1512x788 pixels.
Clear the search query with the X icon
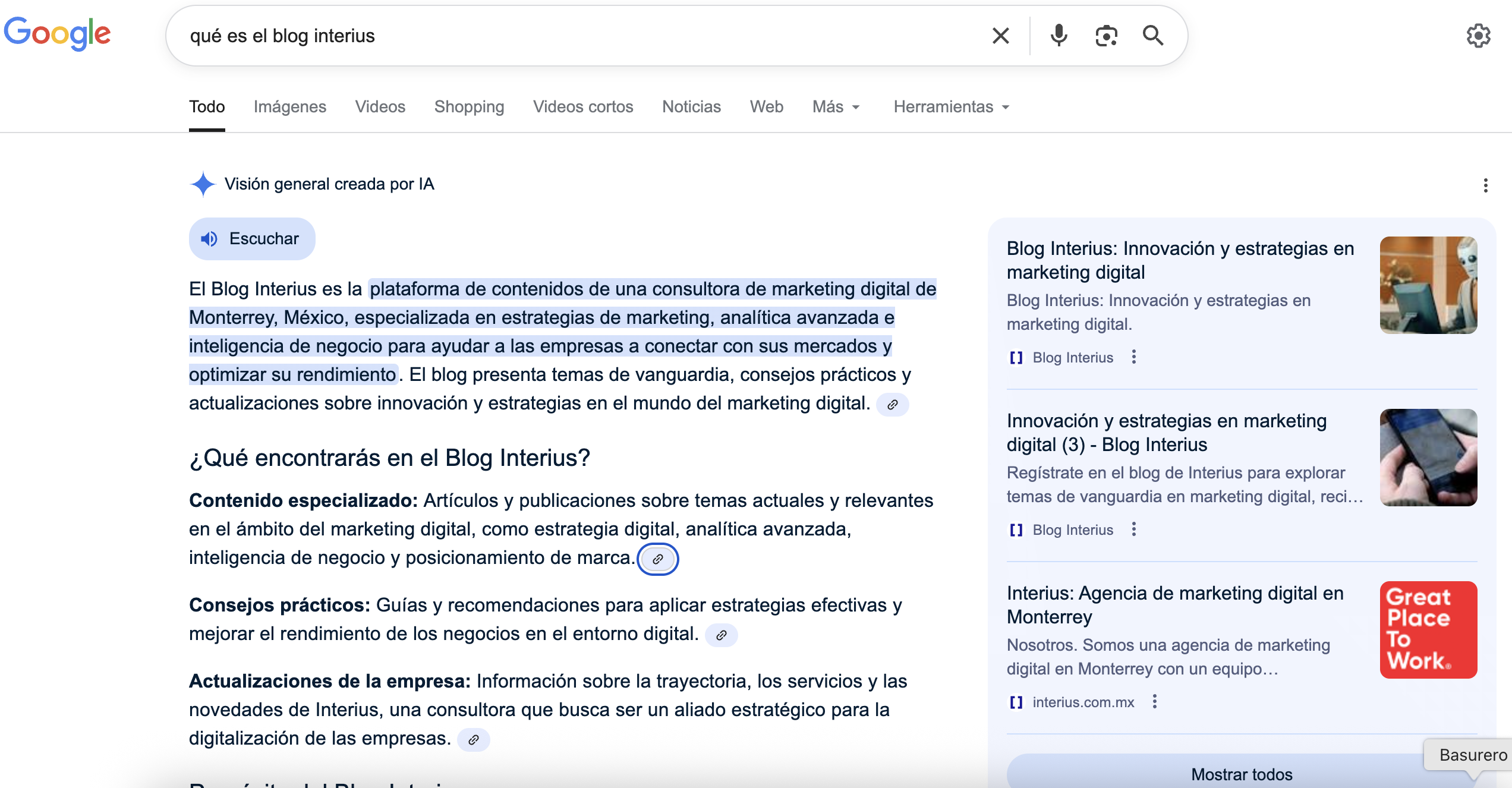tap(1000, 36)
